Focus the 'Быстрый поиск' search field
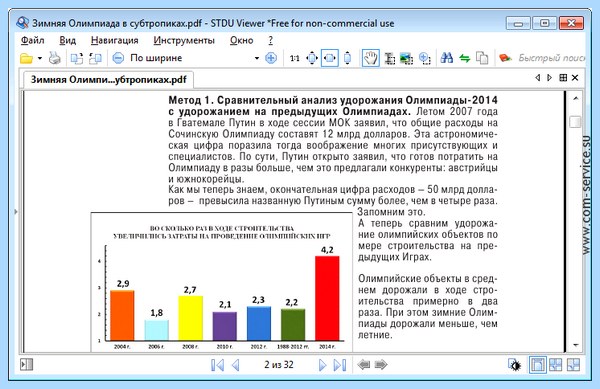The width and height of the screenshot is (600, 389). [551, 58]
